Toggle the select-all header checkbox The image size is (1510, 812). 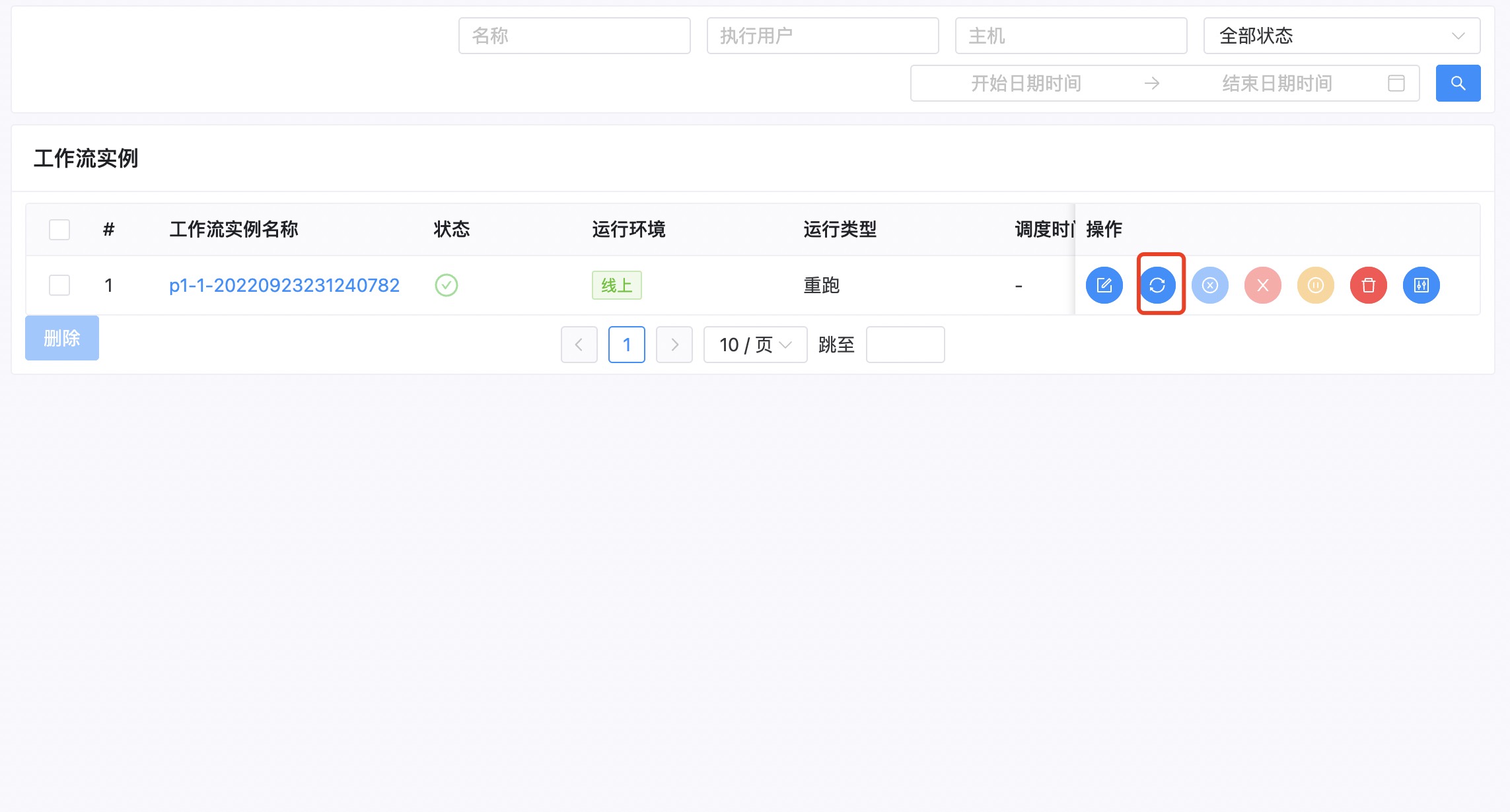(59, 230)
